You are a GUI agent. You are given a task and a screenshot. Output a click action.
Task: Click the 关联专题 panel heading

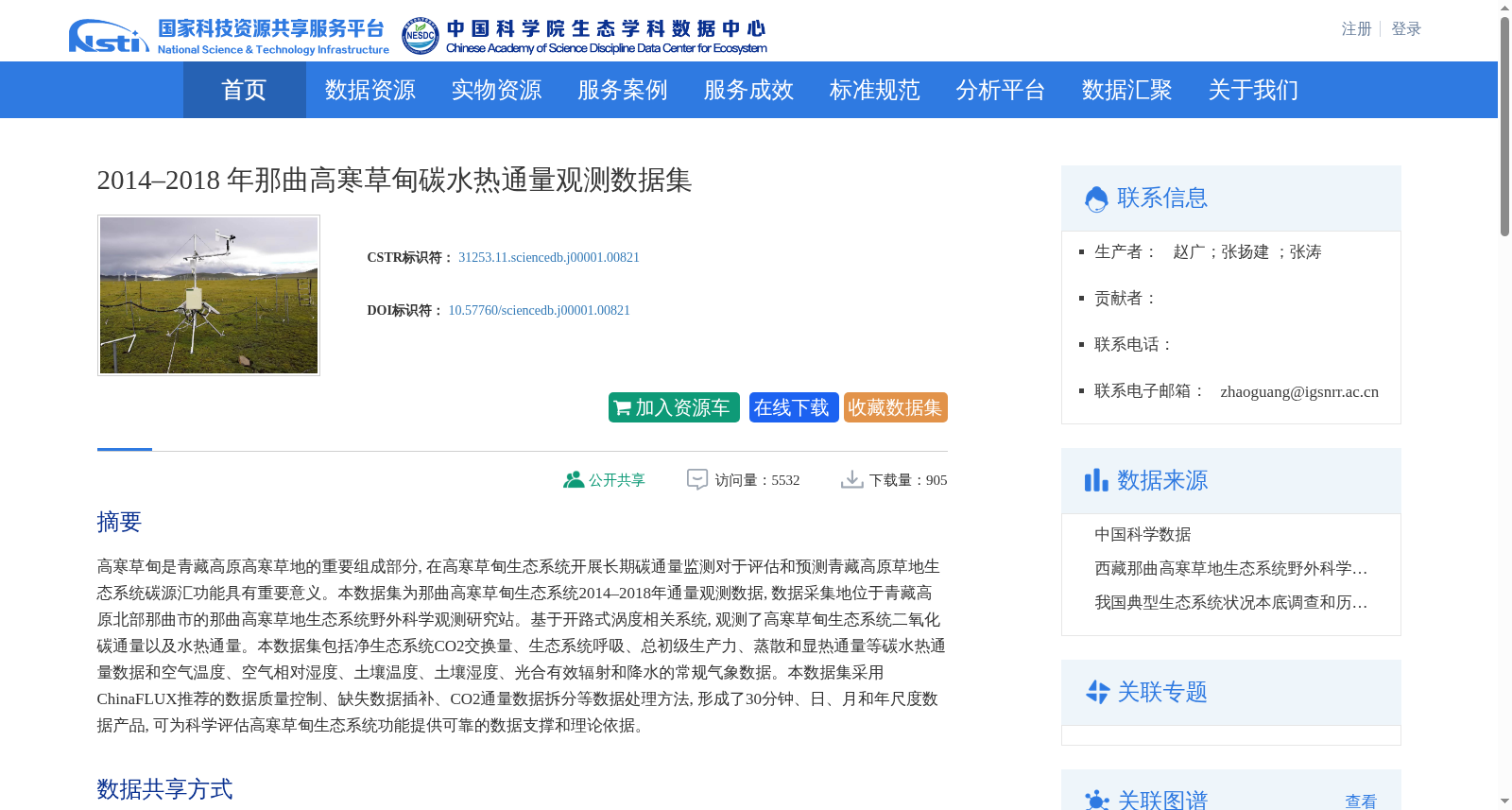coord(1162,692)
